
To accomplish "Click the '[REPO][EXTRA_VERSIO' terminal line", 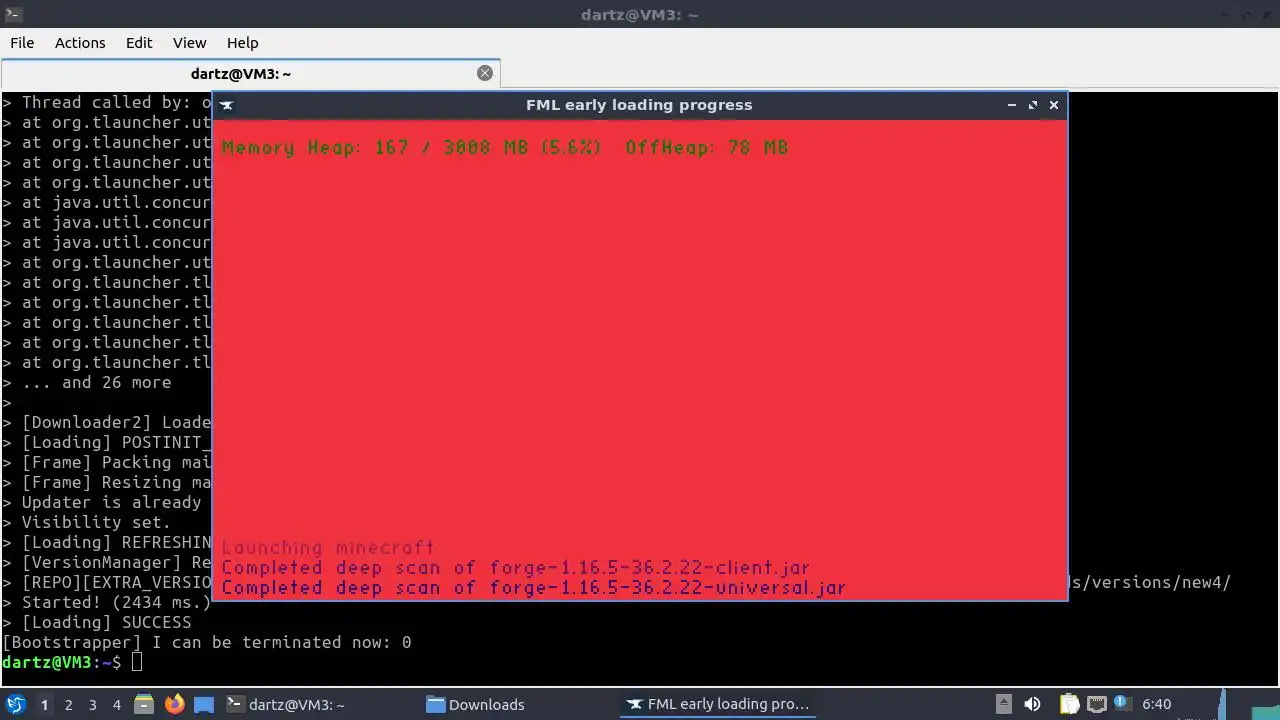I will point(106,582).
